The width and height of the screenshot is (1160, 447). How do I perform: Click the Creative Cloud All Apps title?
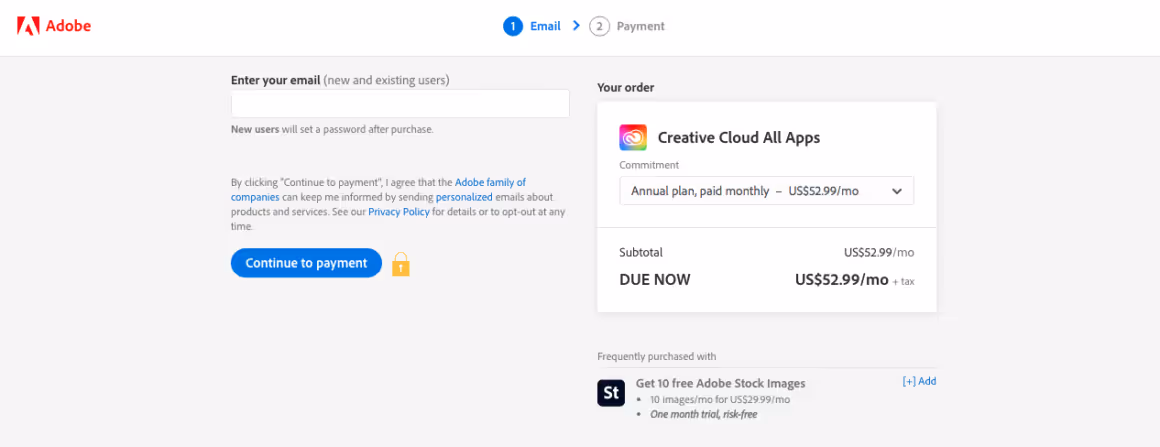tap(738, 138)
